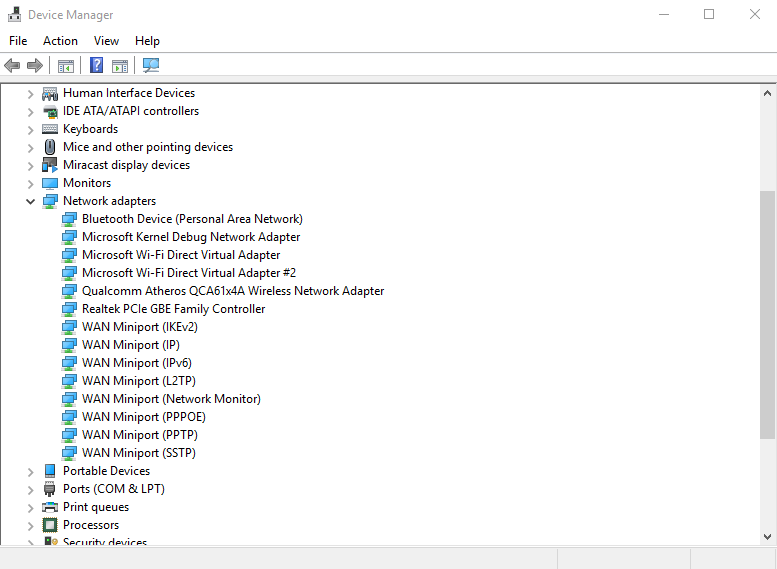Click Show/Hide Action Pane toolbar icon

(x=120, y=65)
